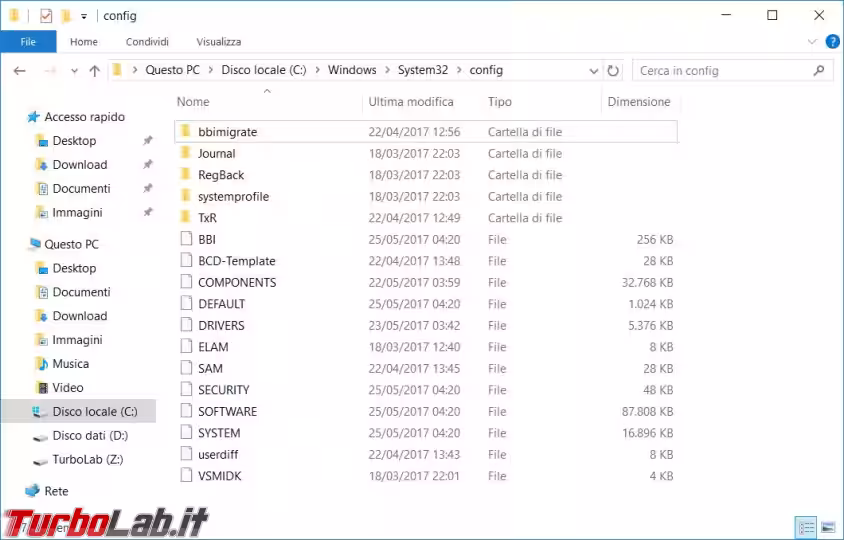Refresh the config folder view
Image resolution: width=844 pixels, height=540 pixels.
[x=613, y=71]
